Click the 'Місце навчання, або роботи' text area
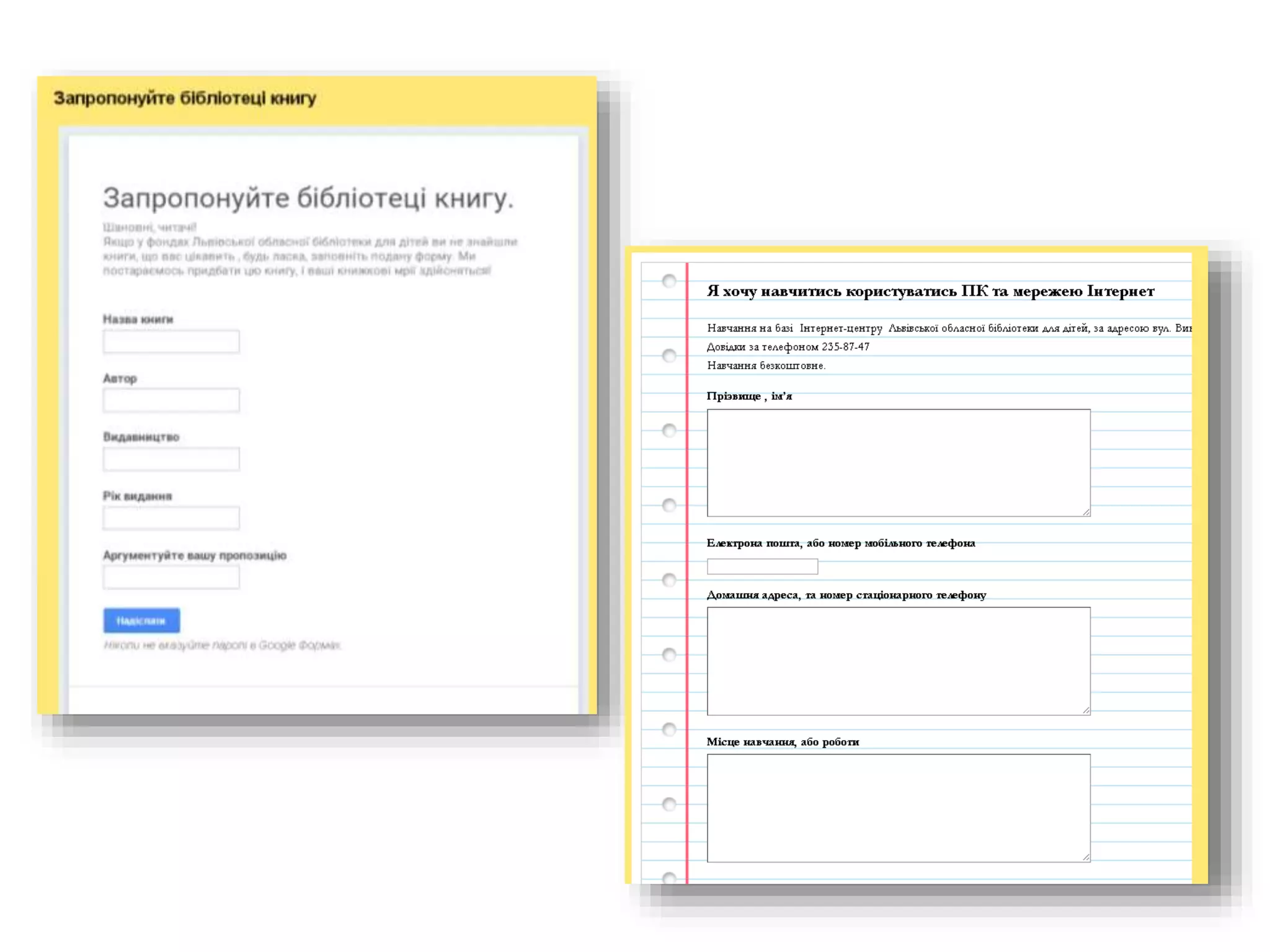 click(x=898, y=808)
